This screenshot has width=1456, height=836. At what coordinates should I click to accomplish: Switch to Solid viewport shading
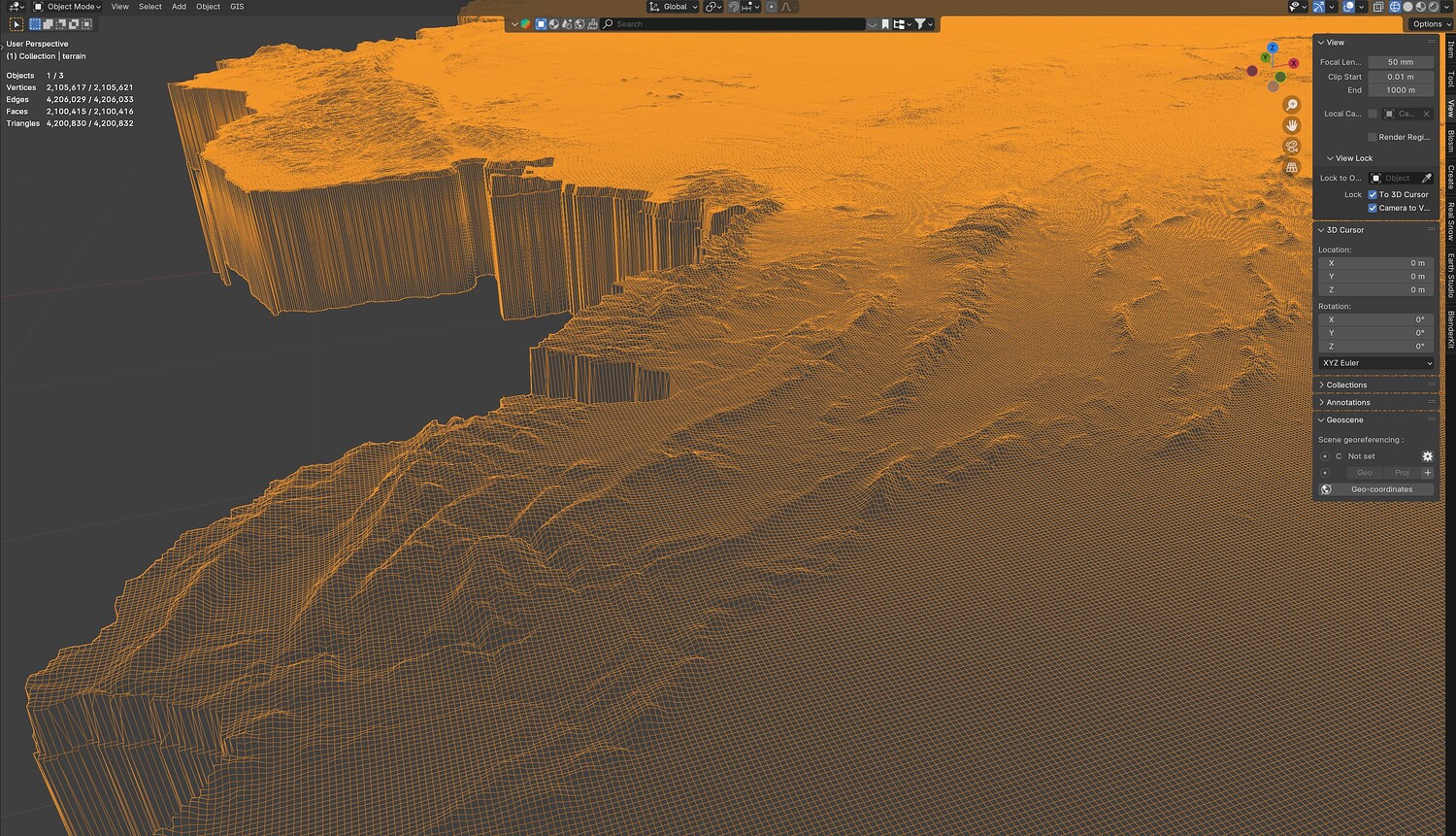click(1408, 7)
